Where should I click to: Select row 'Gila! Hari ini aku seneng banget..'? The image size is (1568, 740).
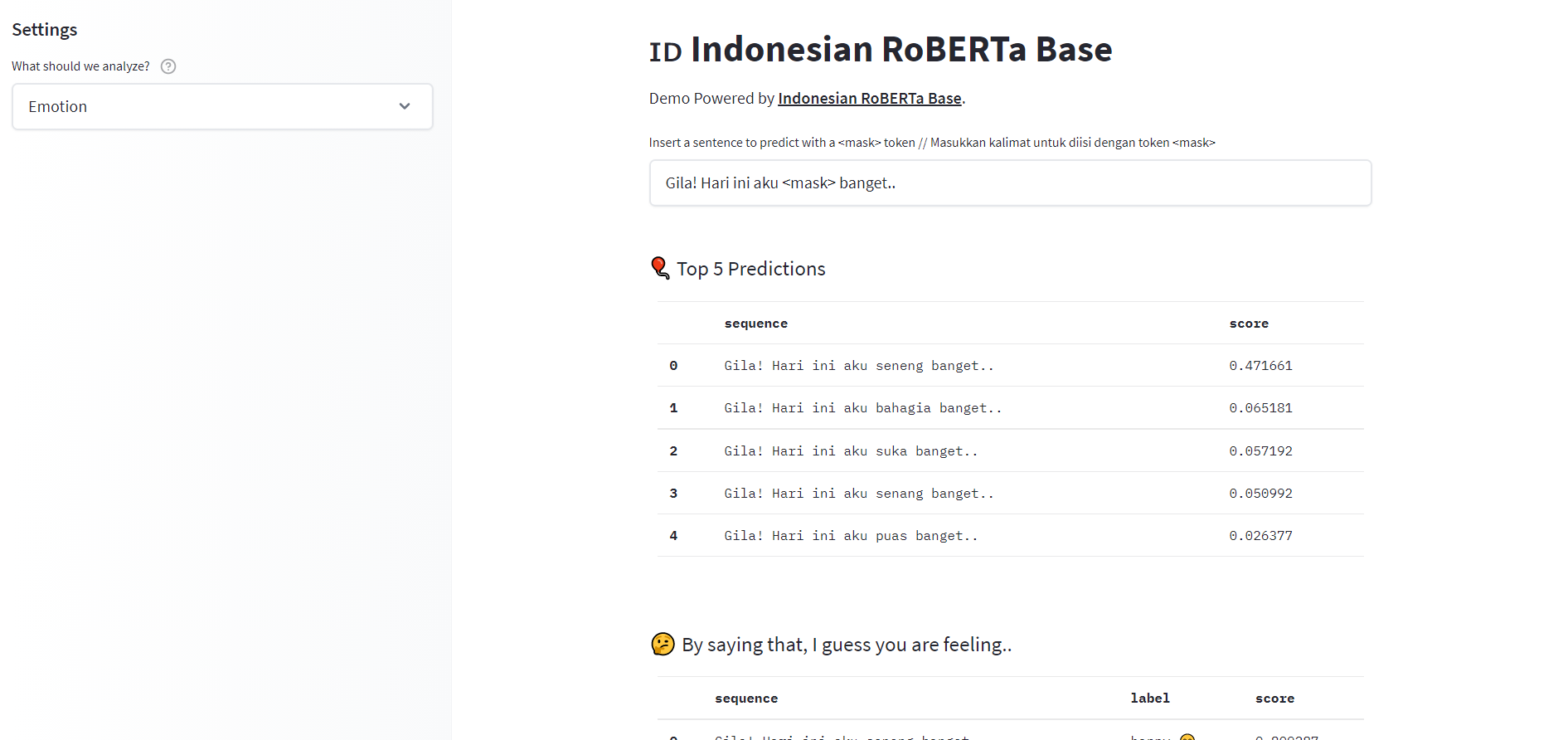click(x=1010, y=366)
